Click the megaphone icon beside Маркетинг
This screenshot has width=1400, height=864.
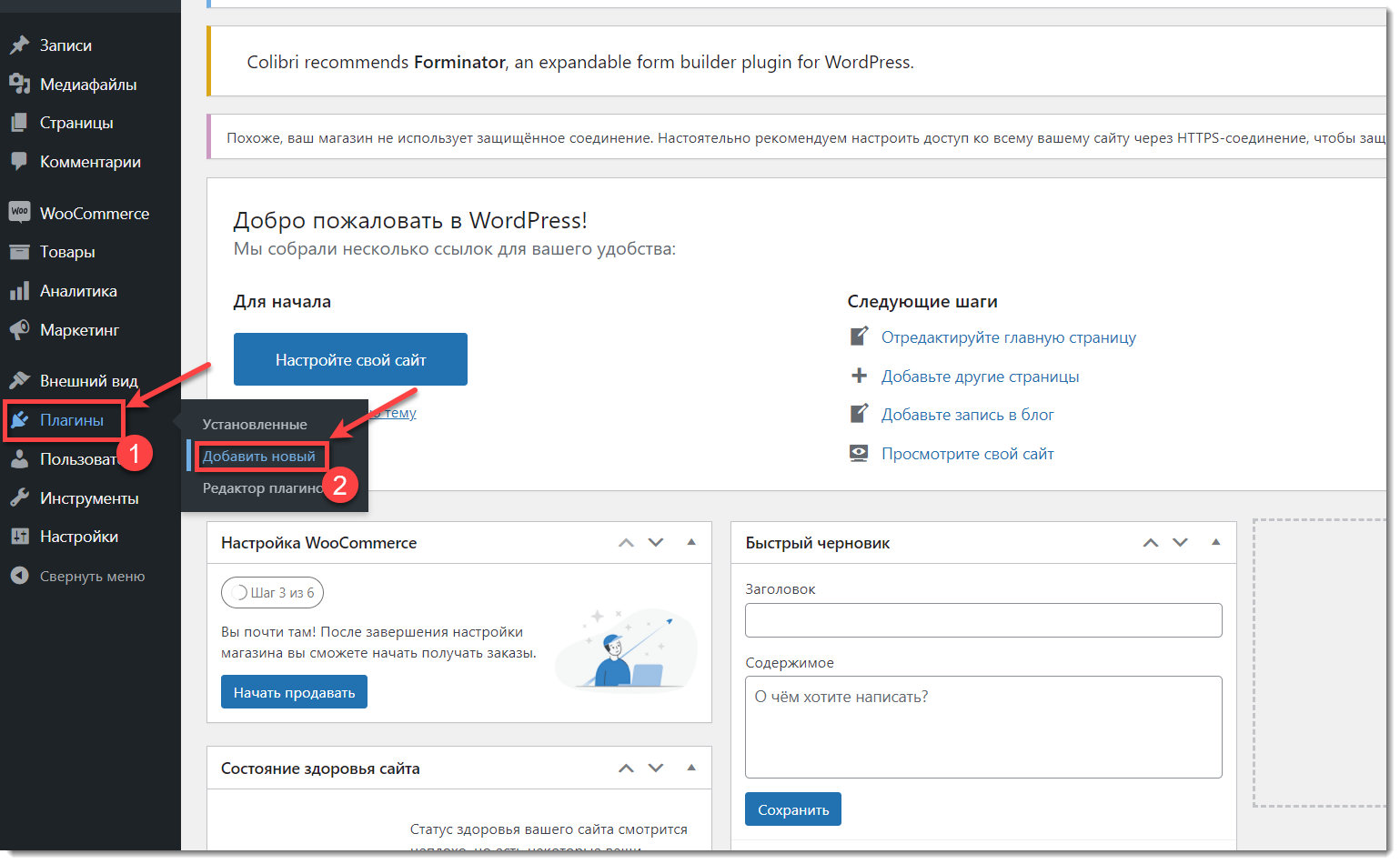tap(19, 329)
